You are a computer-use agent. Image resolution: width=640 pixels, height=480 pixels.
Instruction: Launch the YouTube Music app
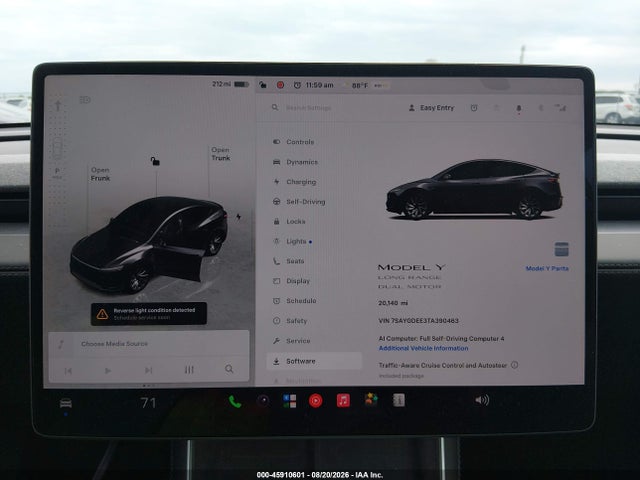point(316,401)
